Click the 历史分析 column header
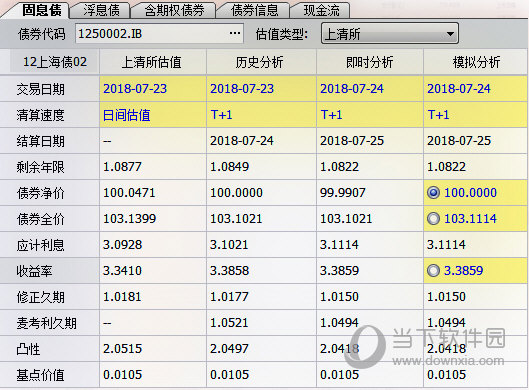529x390 pixels. [x=261, y=62]
